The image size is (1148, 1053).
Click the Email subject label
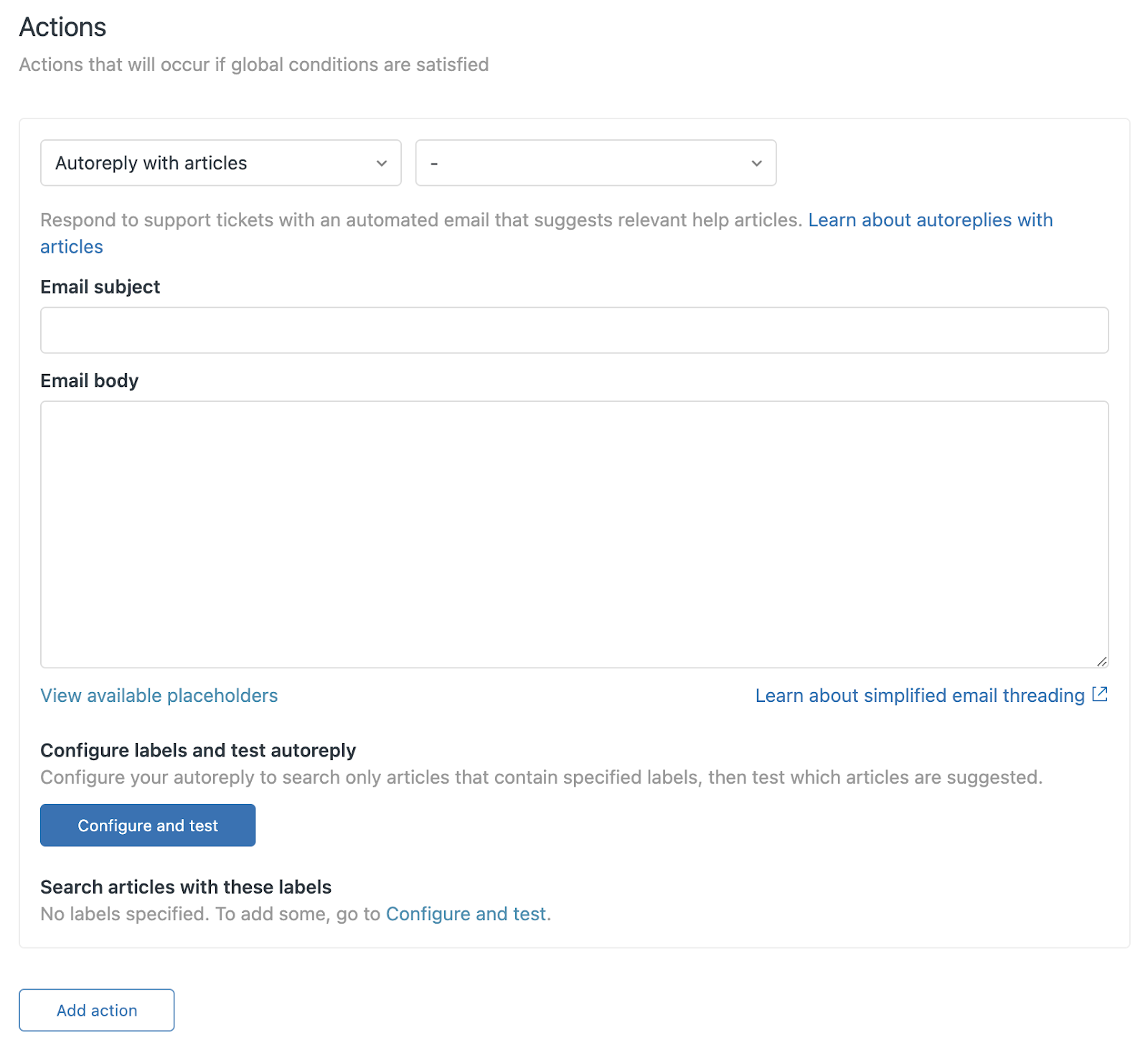100,287
